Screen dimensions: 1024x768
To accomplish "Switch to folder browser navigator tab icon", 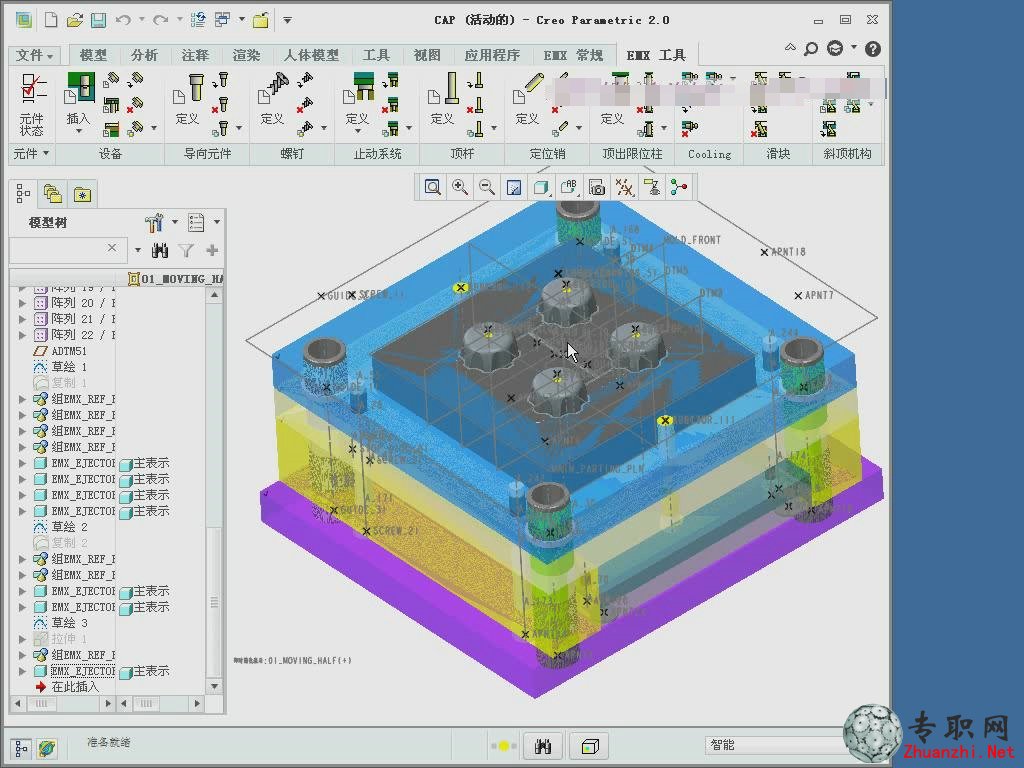I will coord(52,194).
